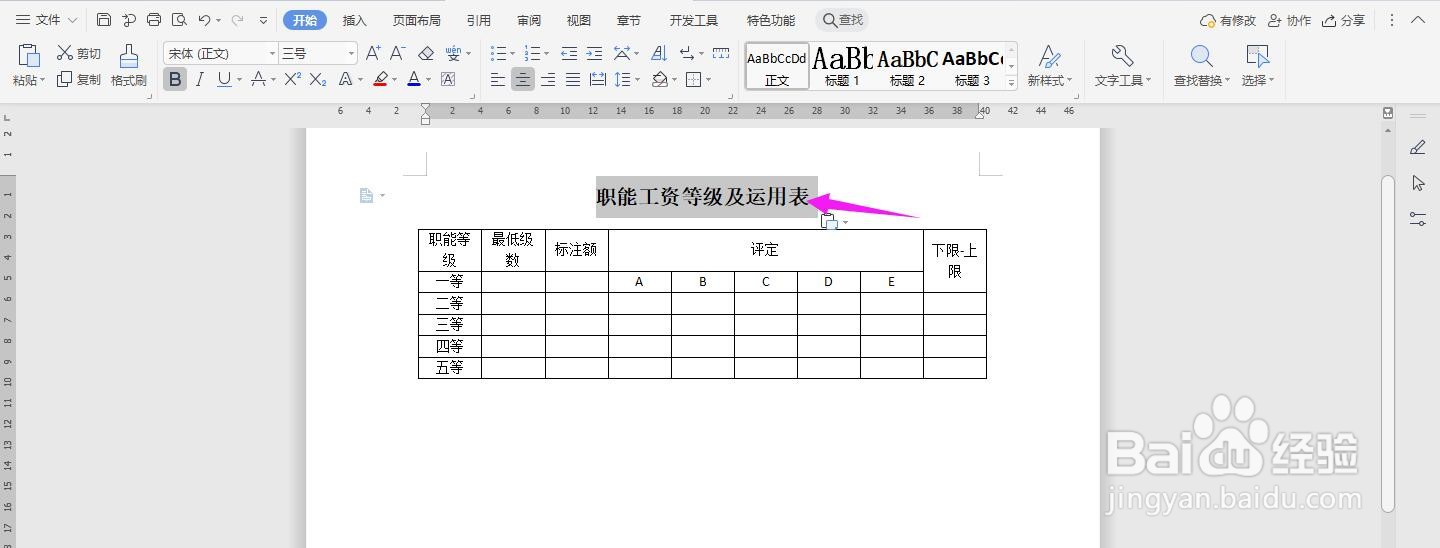
Task: Switch to 引用 tab
Action: tap(479, 20)
